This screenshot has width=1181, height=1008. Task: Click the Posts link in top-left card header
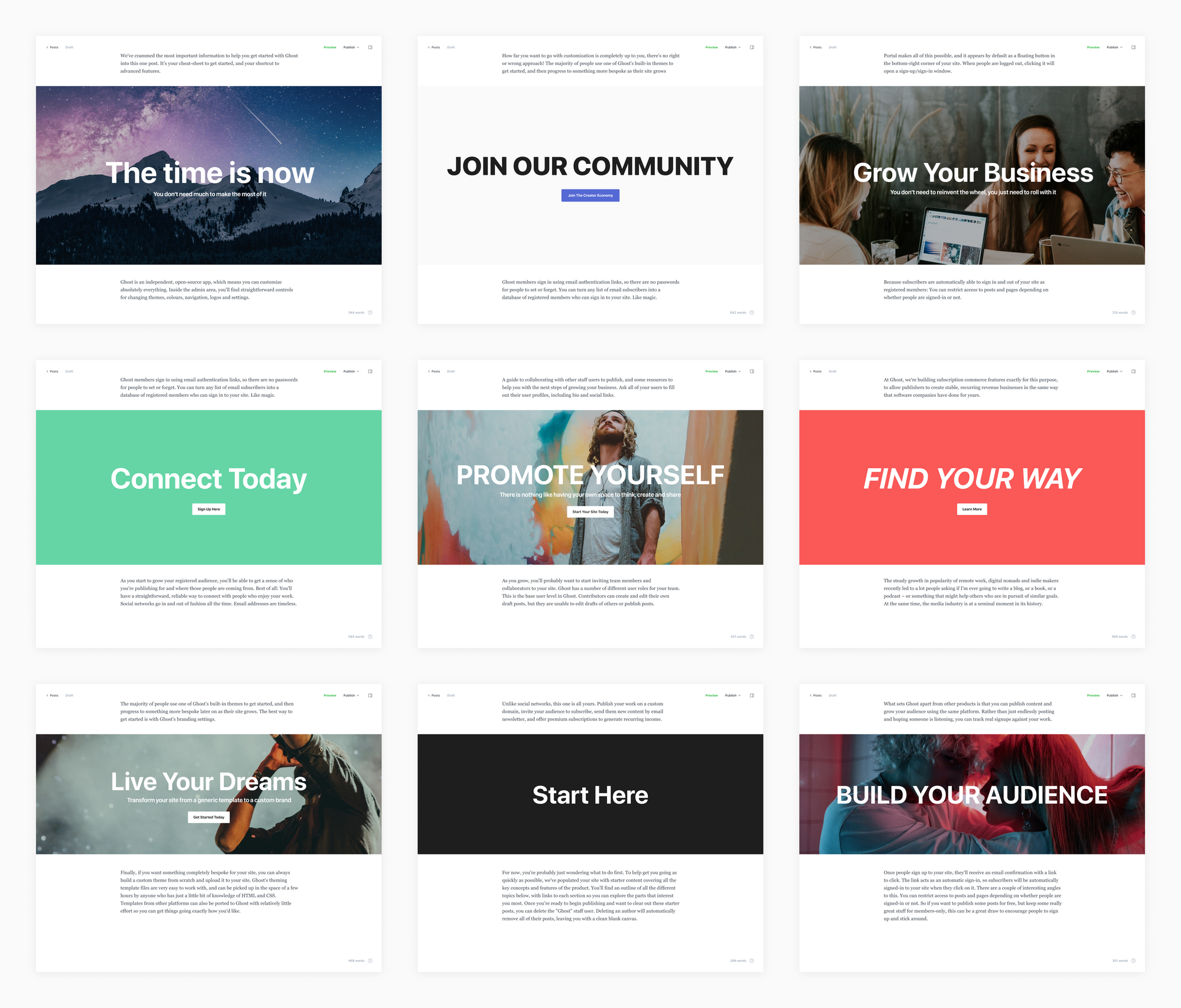pyautogui.click(x=55, y=47)
